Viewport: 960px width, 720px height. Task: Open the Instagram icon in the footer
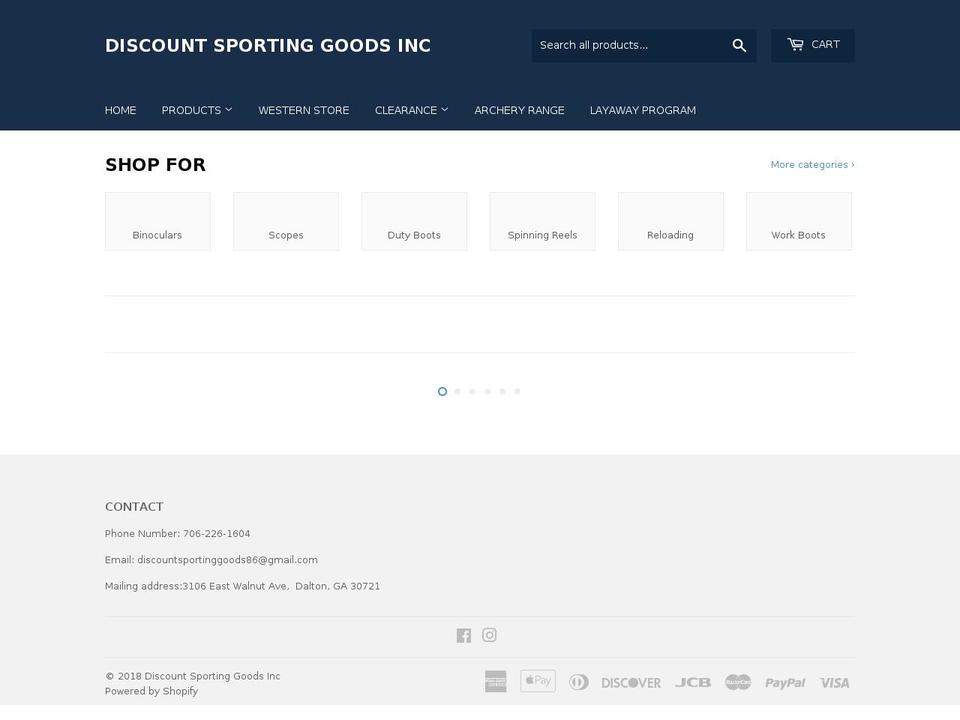pos(489,635)
